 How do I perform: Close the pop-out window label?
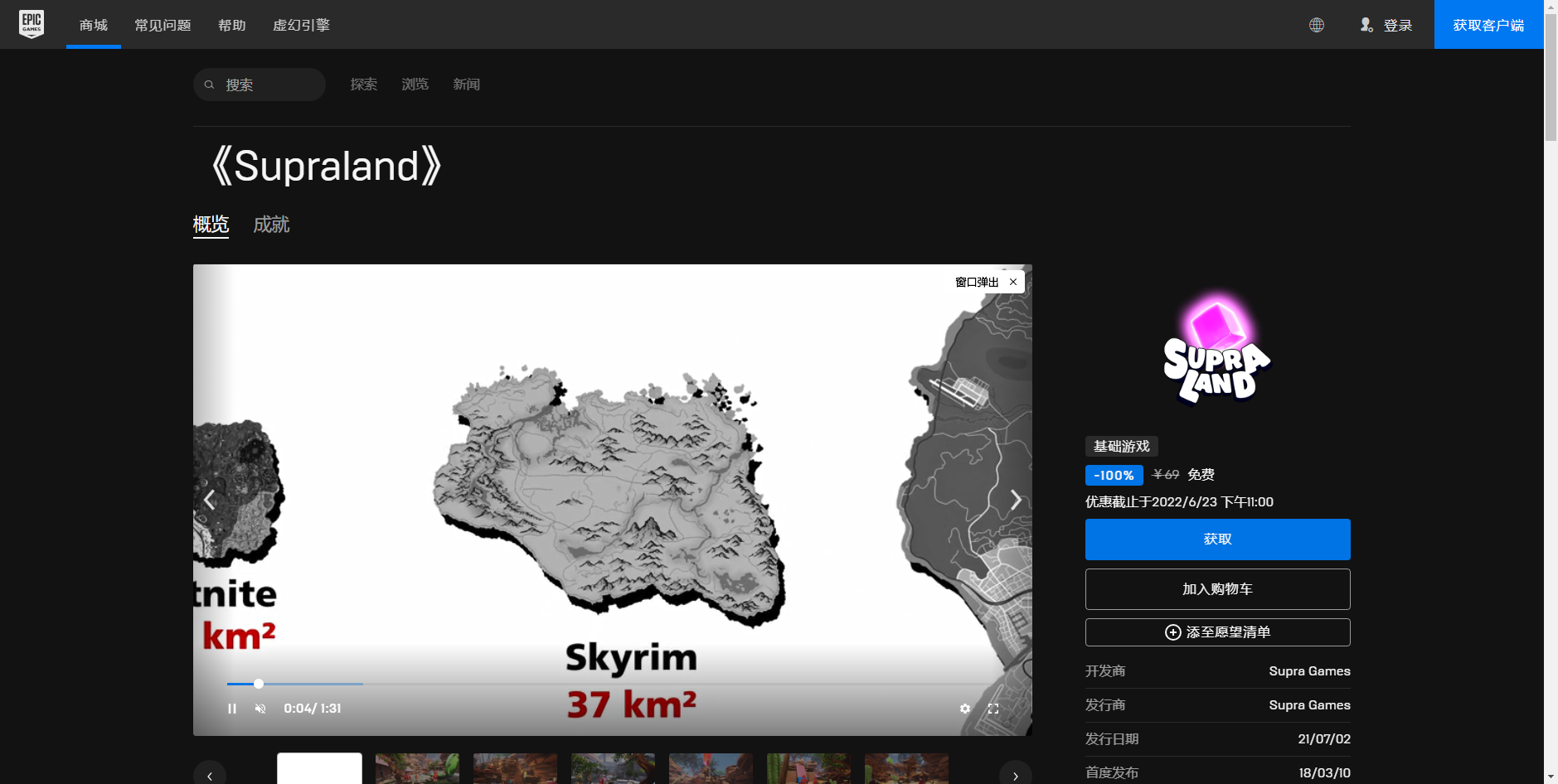1013,282
